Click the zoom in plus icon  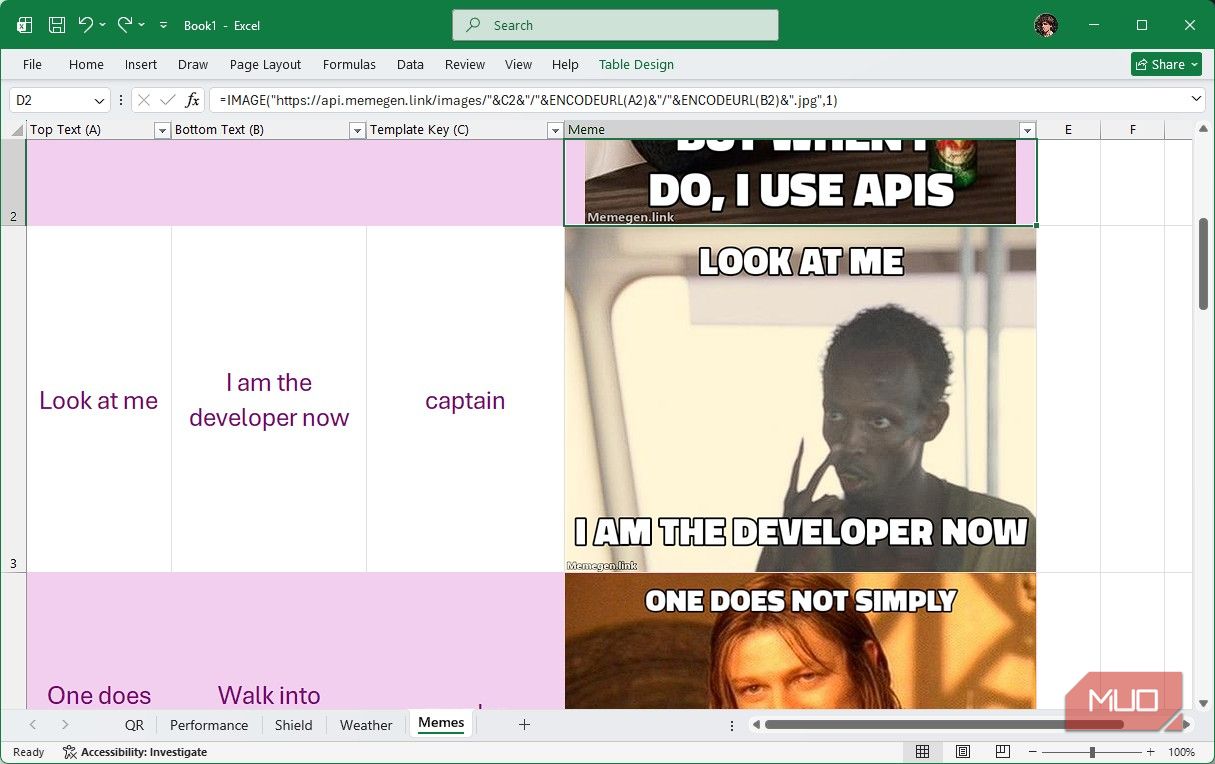coord(1151,752)
